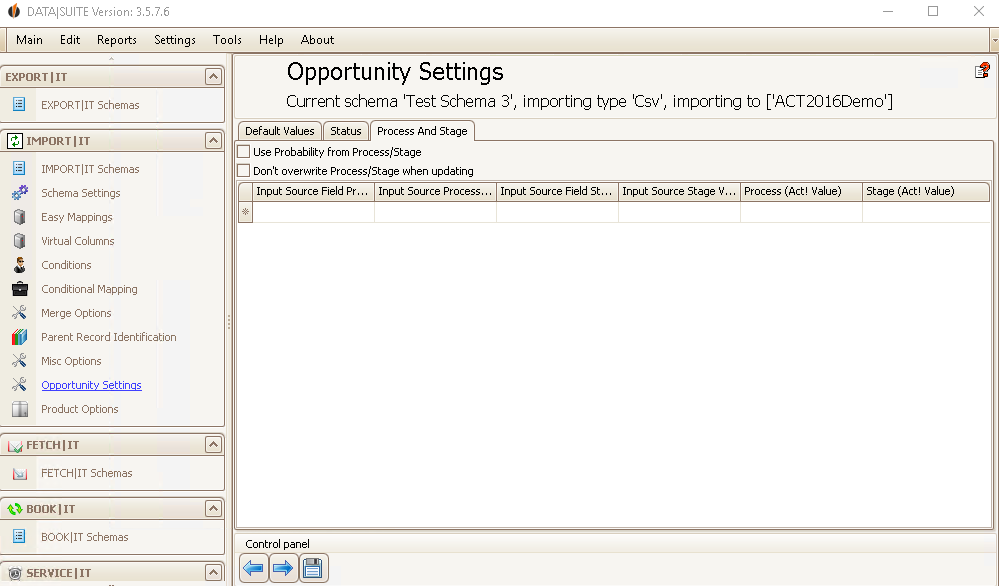Click the Process (Act! Value) column header
The image size is (999, 586).
point(801,191)
